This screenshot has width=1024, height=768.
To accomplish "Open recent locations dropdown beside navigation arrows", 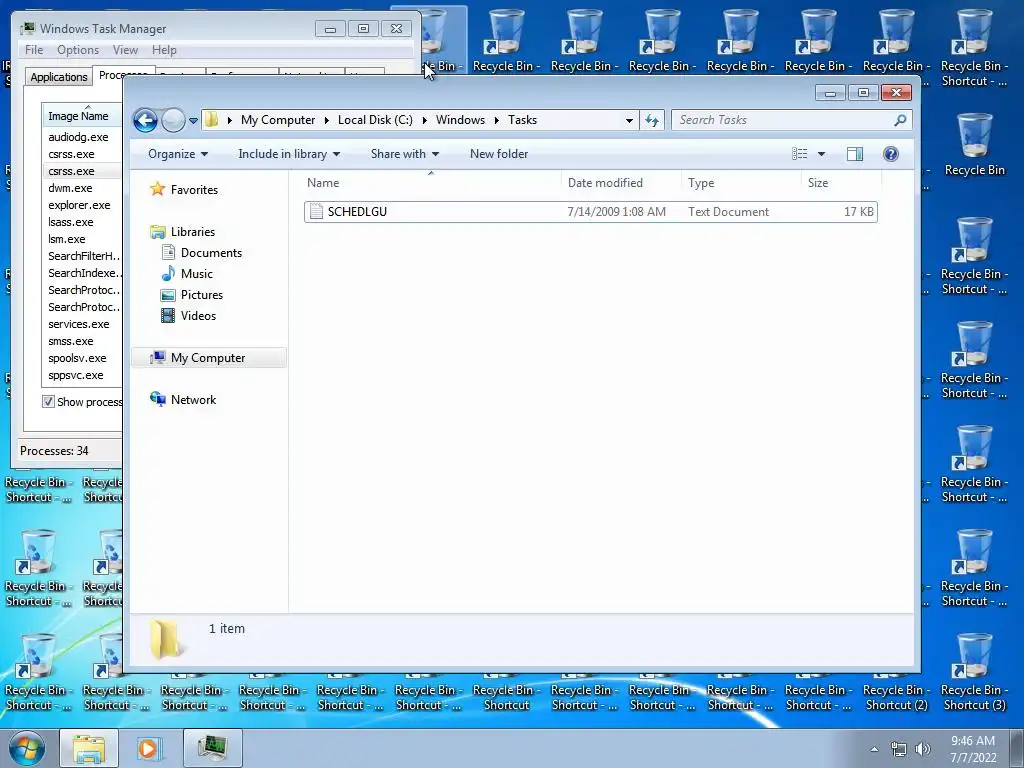I will 193,121.
